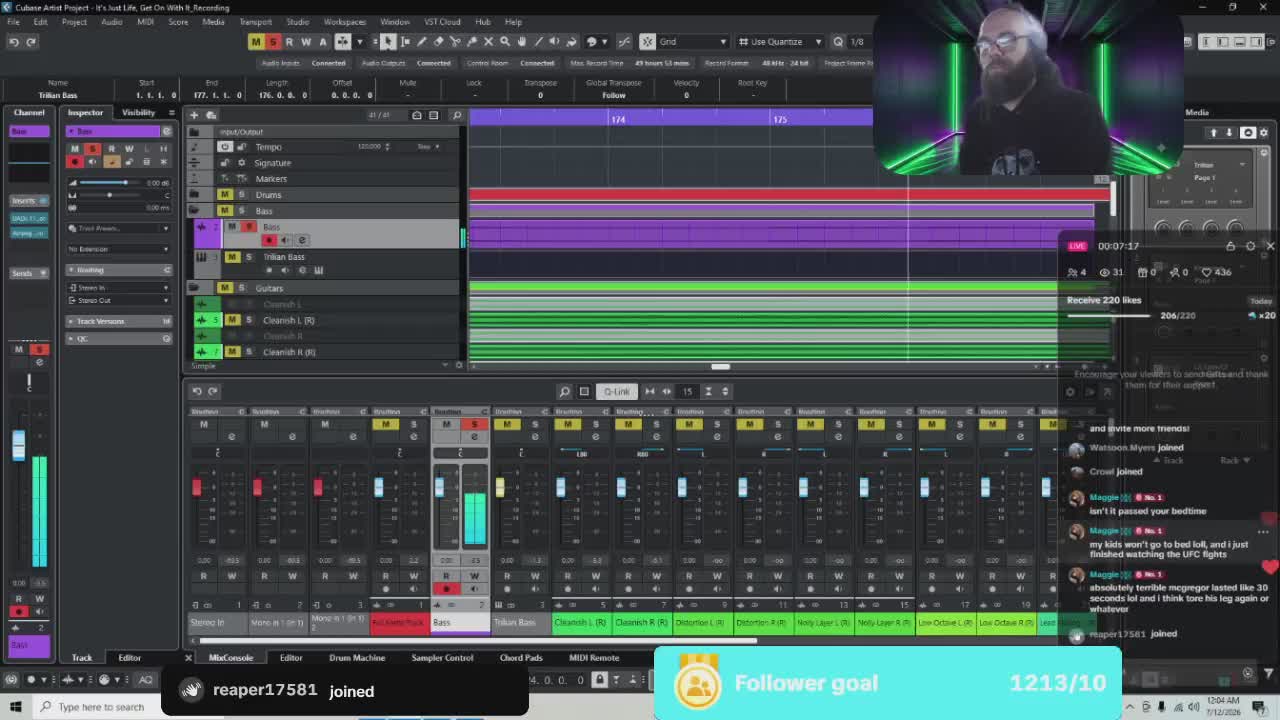Open the Transport menu
The width and height of the screenshot is (1280, 720).
tap(255, 21)
